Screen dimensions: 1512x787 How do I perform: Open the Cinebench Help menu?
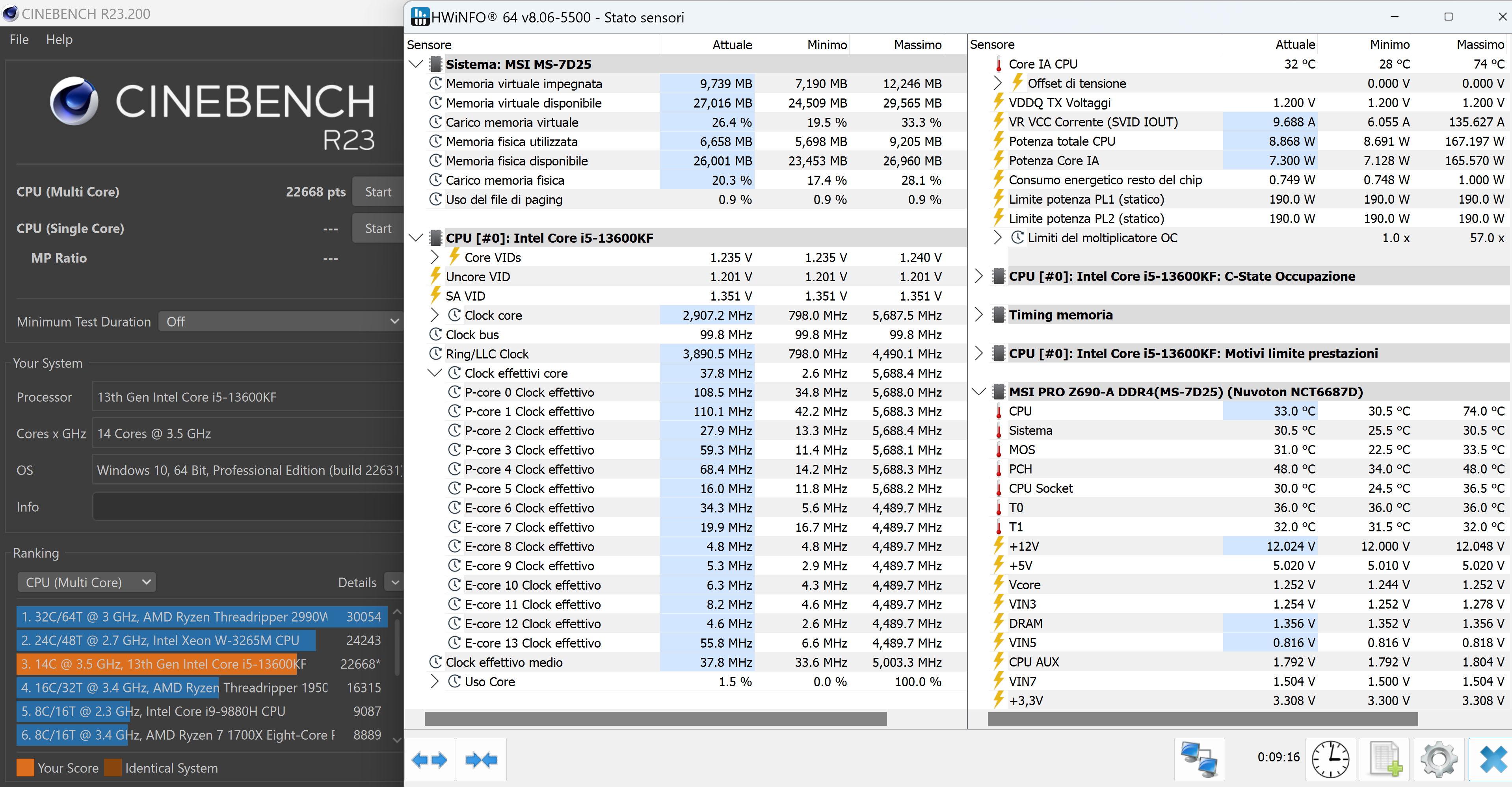[59, 39]
